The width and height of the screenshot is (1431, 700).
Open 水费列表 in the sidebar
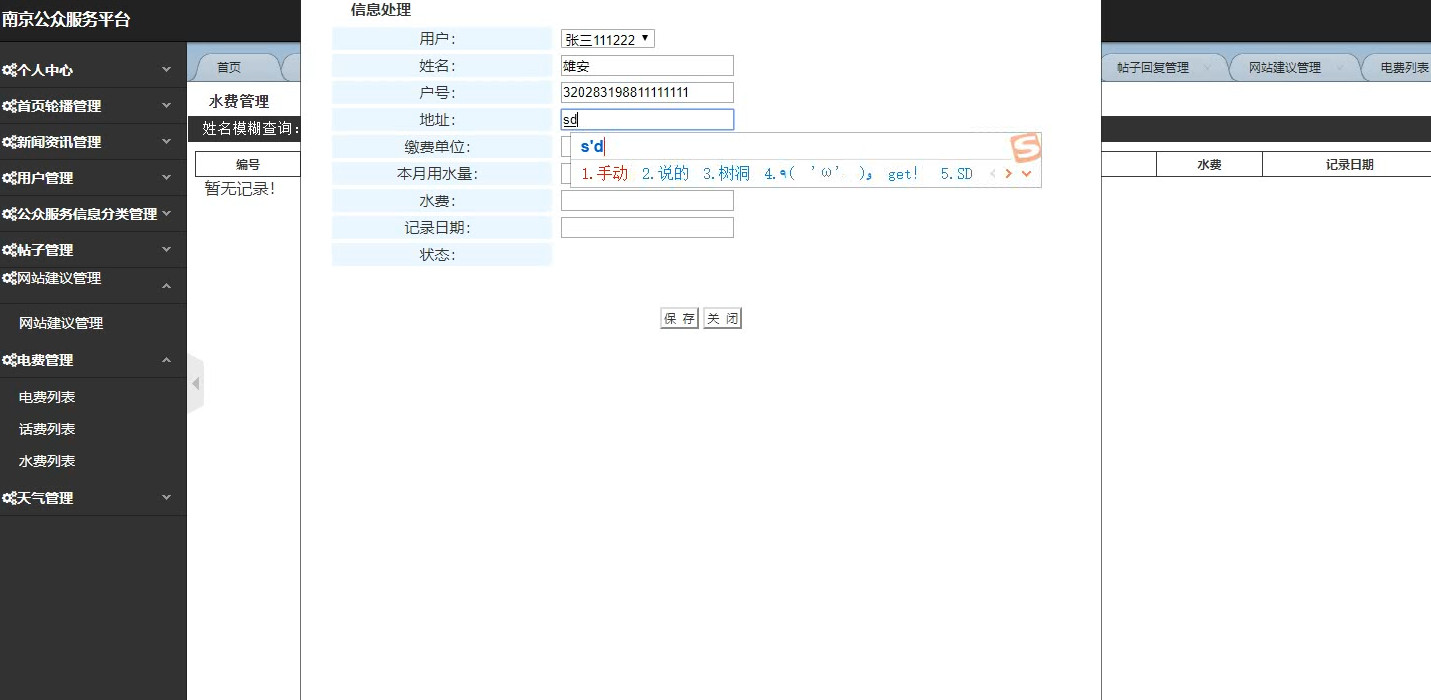(47, 461)
